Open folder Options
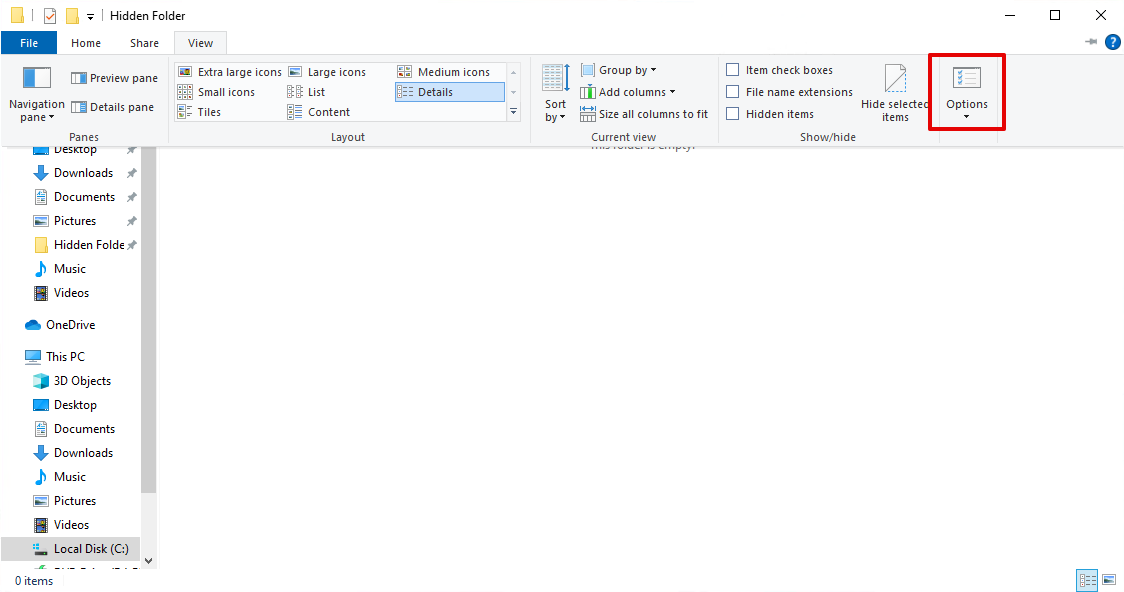The image size is (1124, 592). pos(966,92)
